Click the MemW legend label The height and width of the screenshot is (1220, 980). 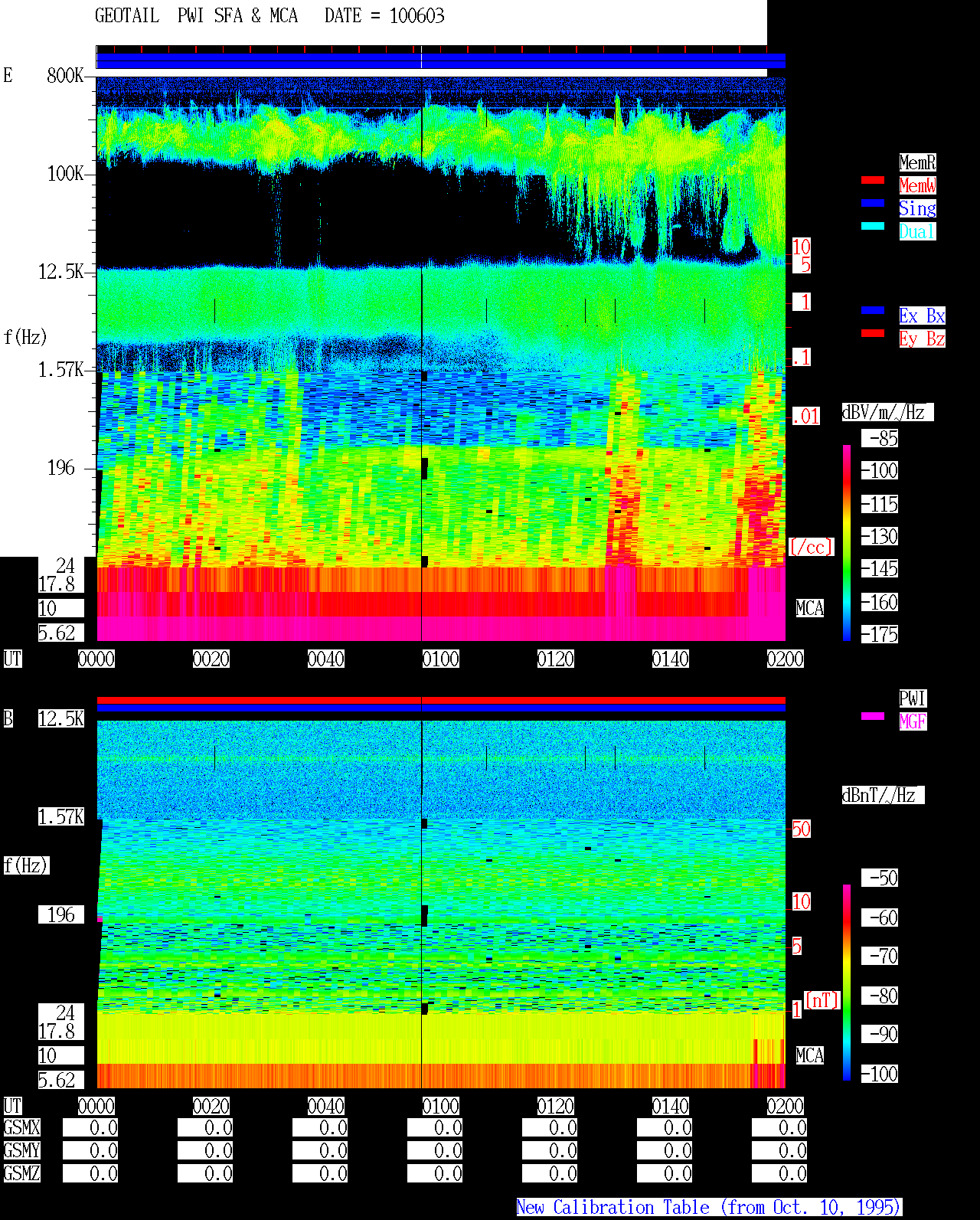917,185
